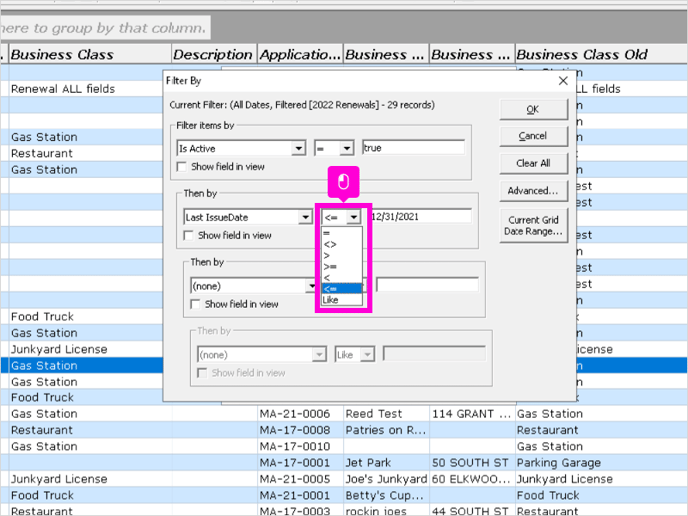Click the 50 SOUTH ST cell
The image size is (688, 516).
tap(472, 462)
